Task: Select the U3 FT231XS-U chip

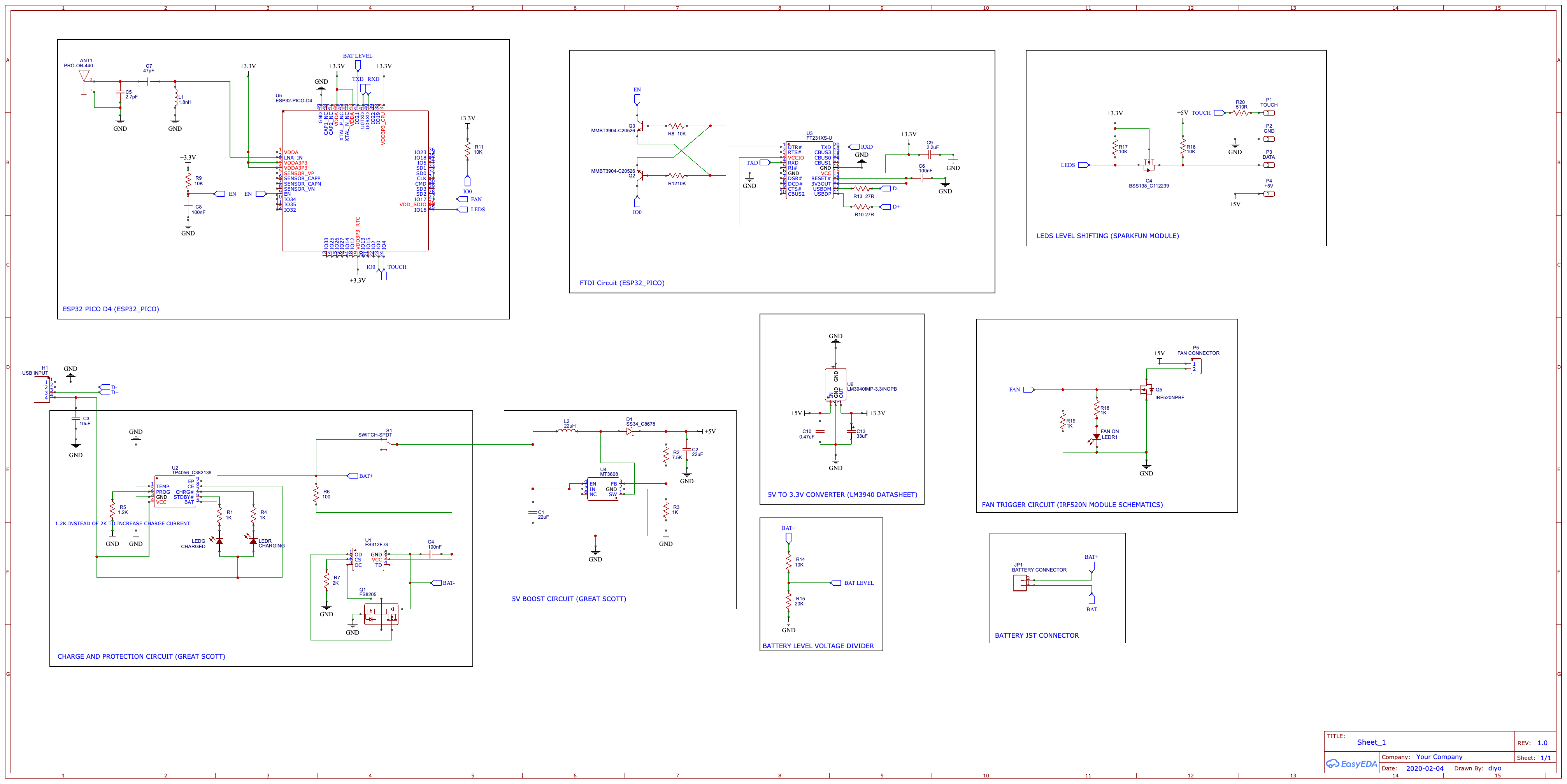Action: [809, 170]
